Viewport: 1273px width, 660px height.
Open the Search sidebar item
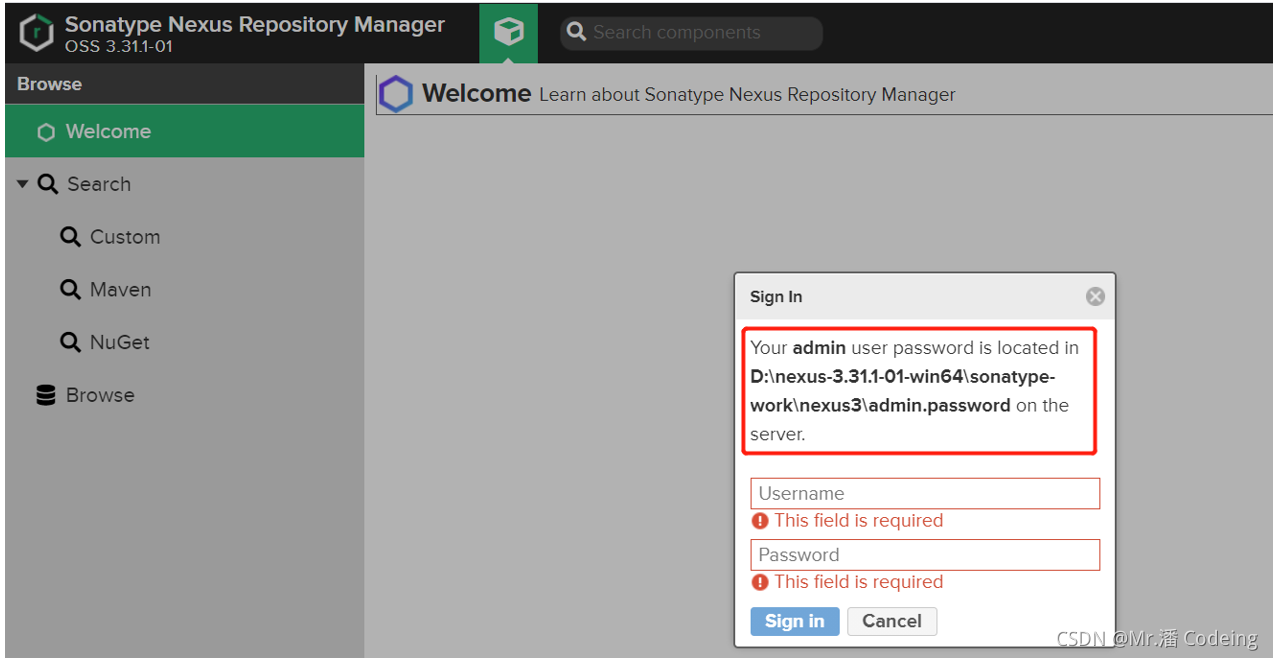click(x=184, y=184)
